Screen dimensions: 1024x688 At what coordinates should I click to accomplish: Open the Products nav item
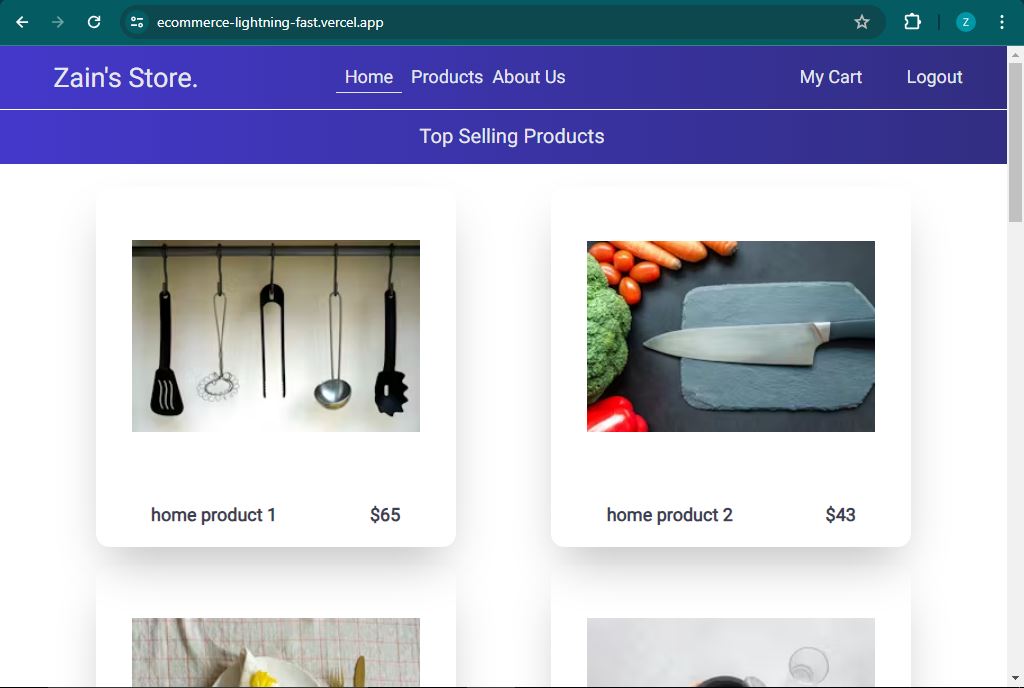tap(447, 77)
